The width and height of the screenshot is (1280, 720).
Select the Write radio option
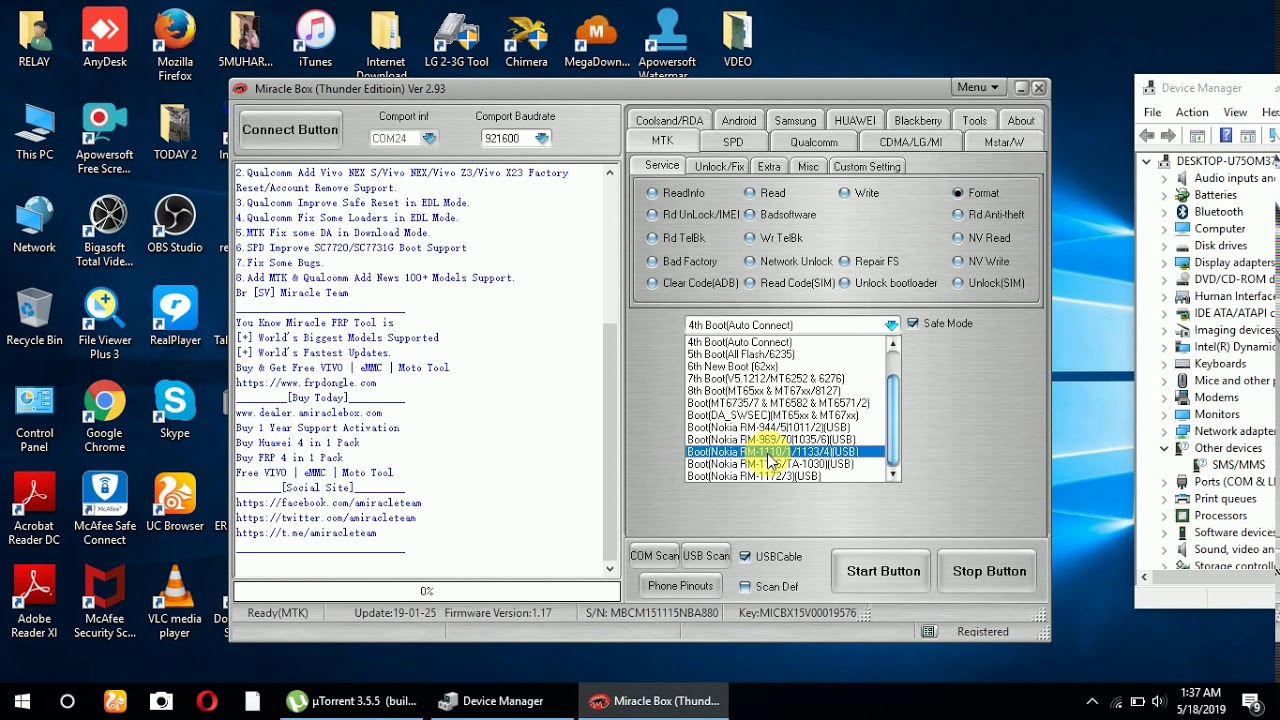pyautogui.click(x=859, y=193)
